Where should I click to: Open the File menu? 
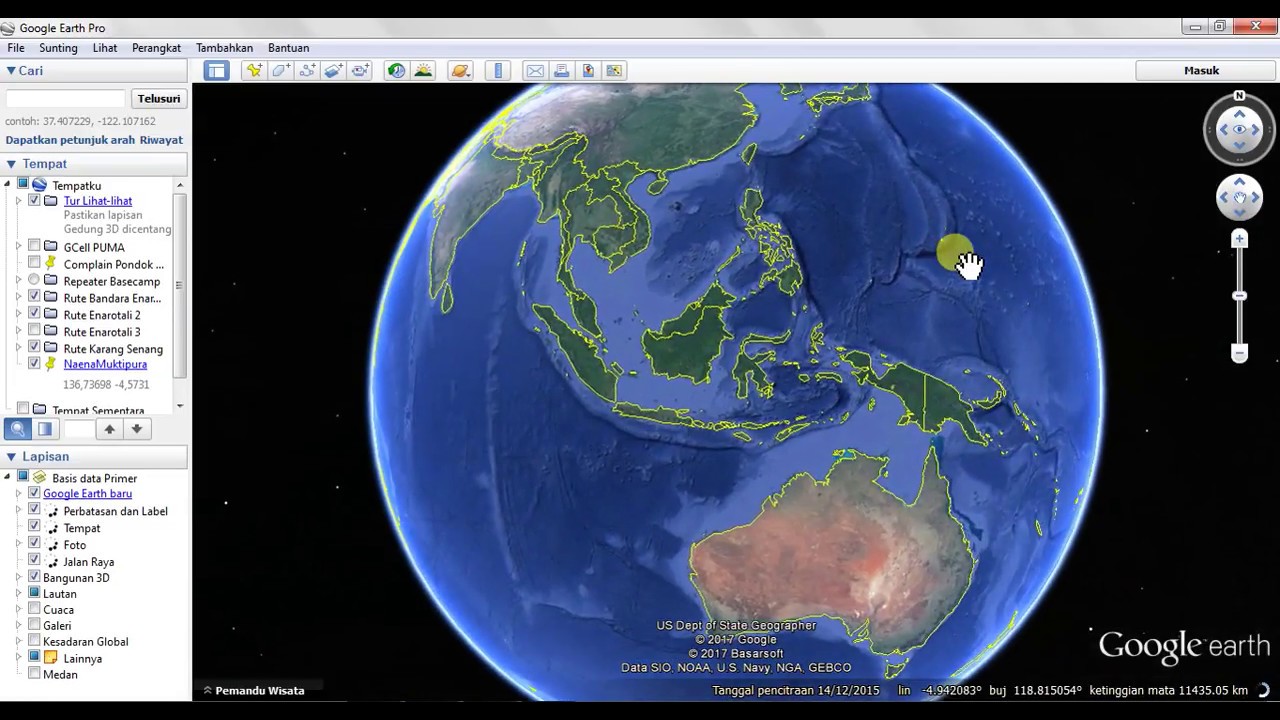pos(16,48)
